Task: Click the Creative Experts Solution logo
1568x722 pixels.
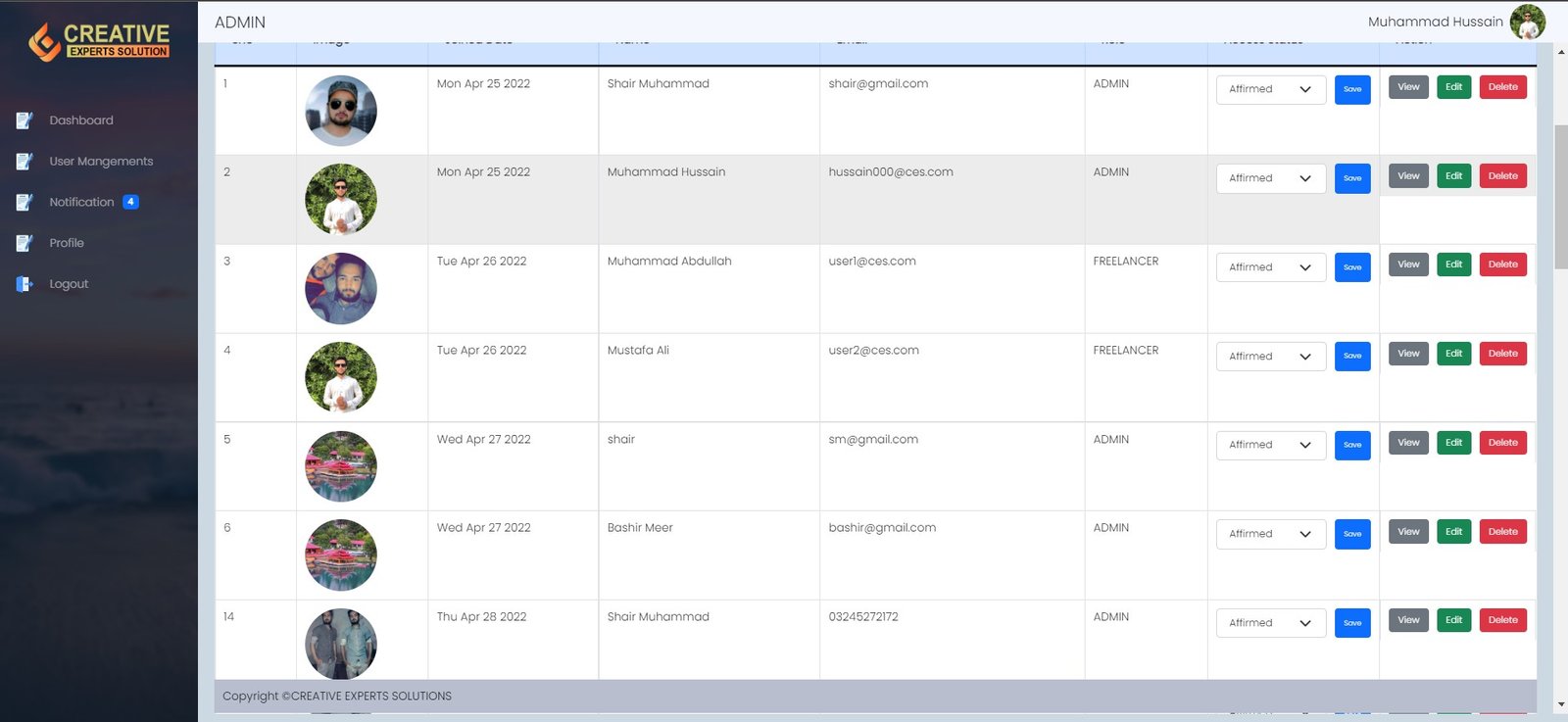Action: click(99, 41)
